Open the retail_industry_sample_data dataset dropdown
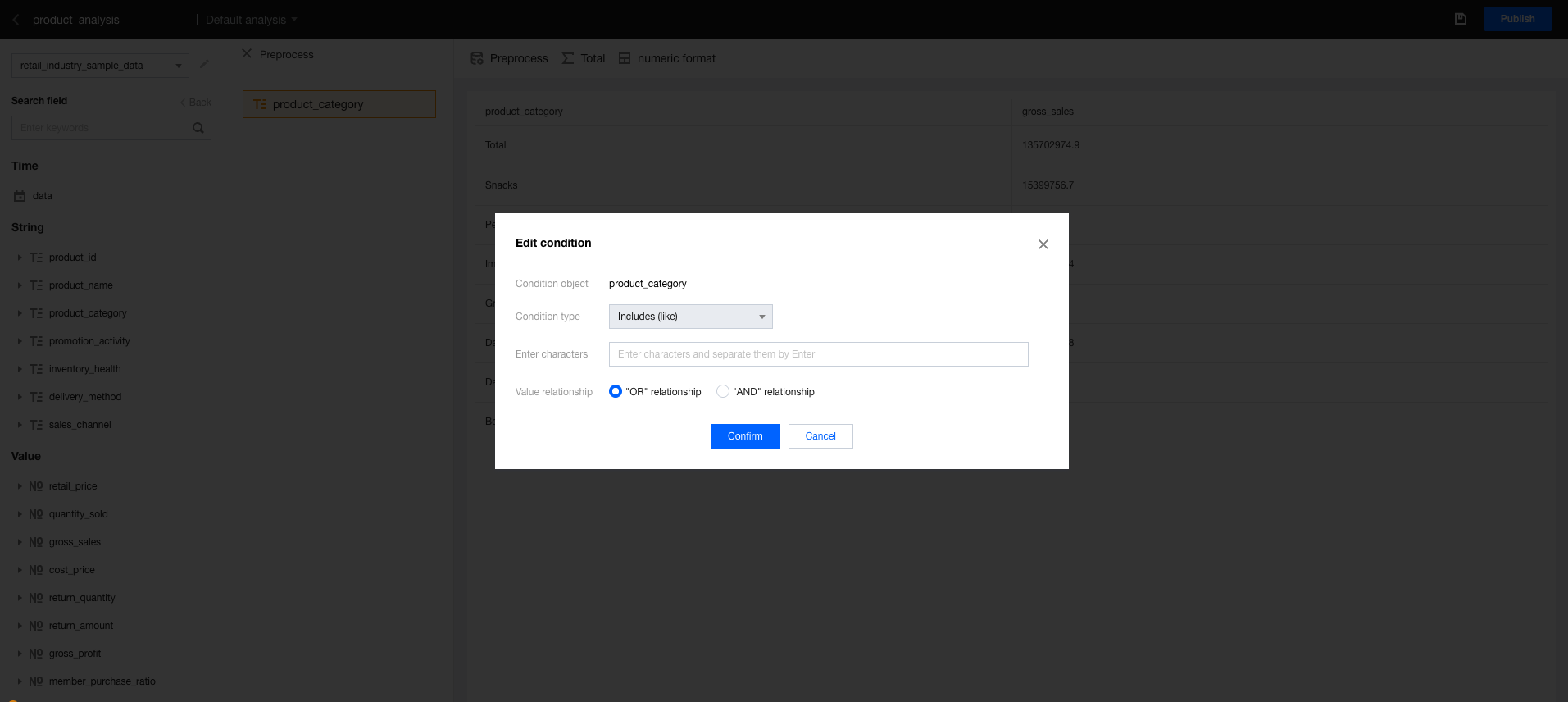The height and width of the screenshot is (702, 1568). click(x=100, y=66)
